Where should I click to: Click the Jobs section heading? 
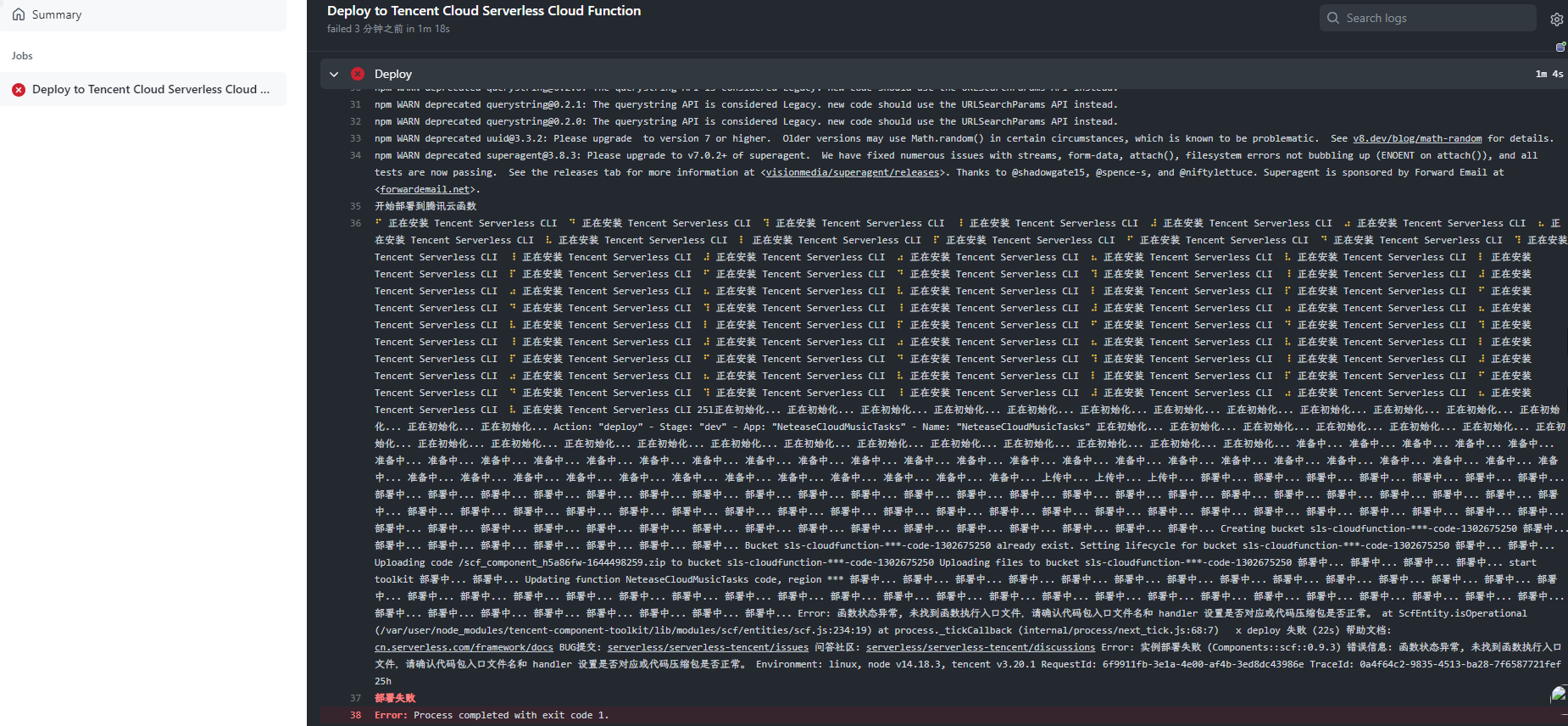[x=22, y=56]
